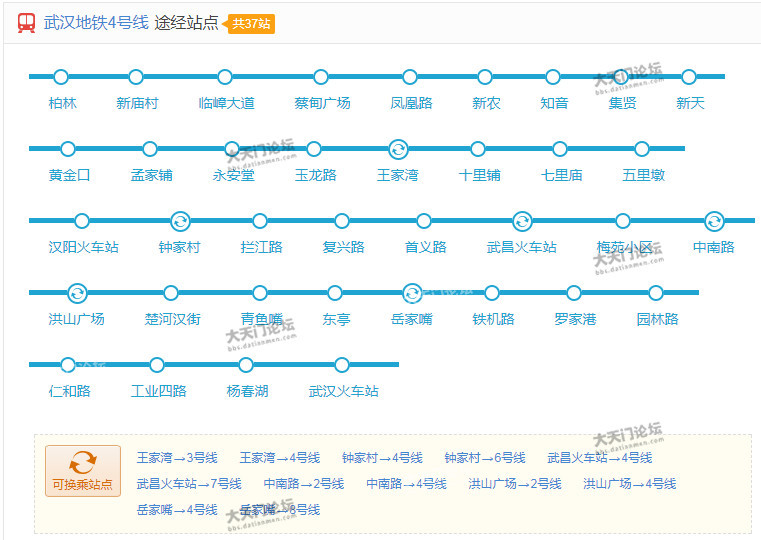Image resolution: width=761 pixels, height=540 pixels.
Task: Click the transfer icon above 岳家嘴 station
Action: click(x=412, y=293)
